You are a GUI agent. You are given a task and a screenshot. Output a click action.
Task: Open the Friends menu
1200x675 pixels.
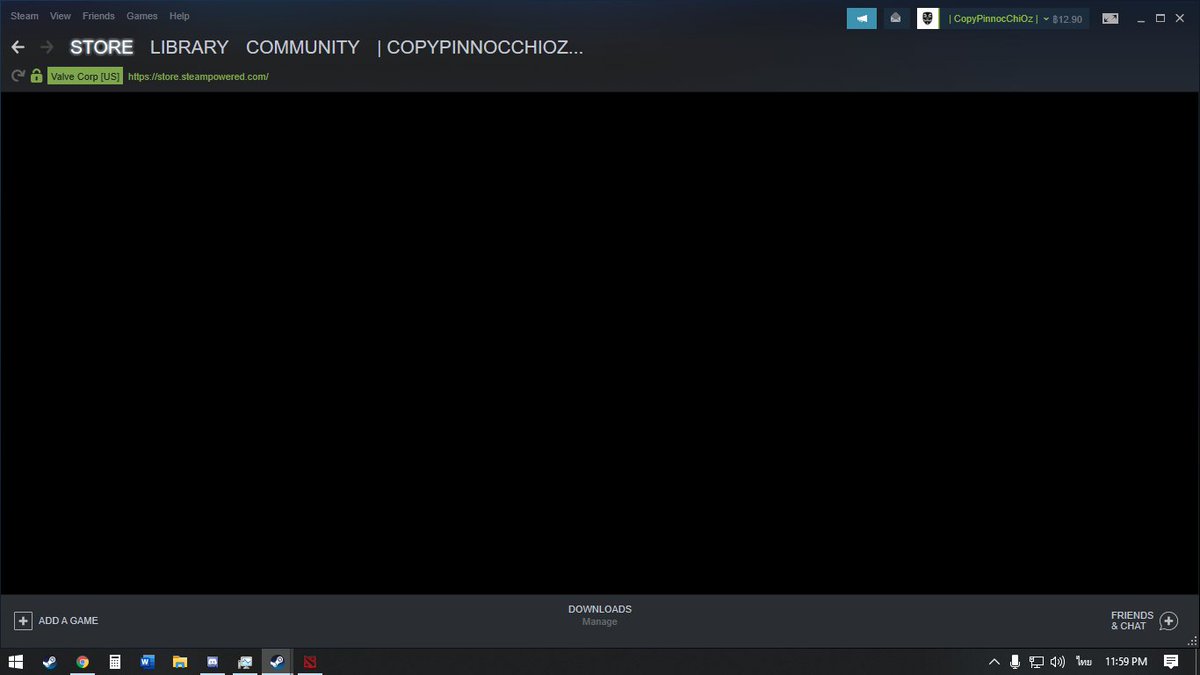coord(99,16)
